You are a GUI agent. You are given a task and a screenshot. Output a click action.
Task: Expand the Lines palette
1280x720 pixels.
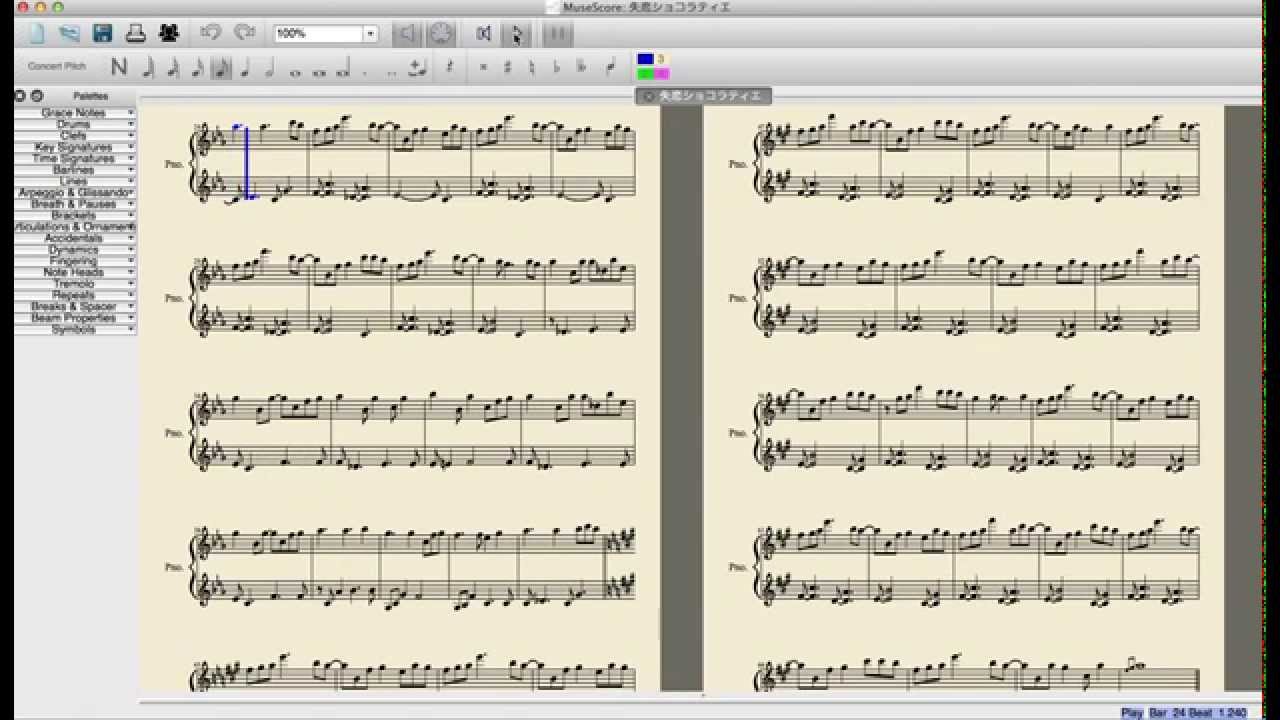click(75, 181)
